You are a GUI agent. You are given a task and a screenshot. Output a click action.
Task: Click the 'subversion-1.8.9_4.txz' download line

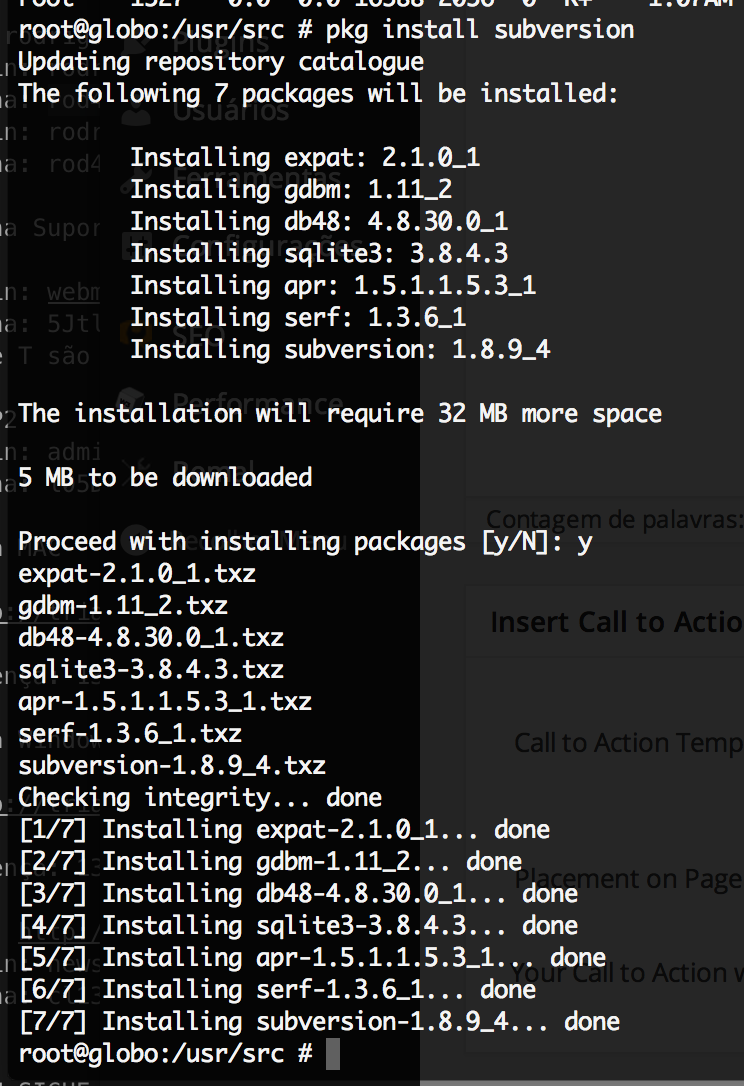click(172, 765)
